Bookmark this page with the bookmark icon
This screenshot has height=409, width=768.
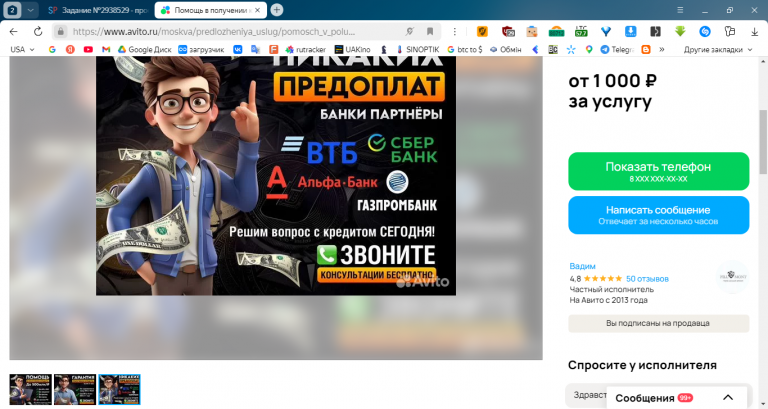[x=430, y=31]
